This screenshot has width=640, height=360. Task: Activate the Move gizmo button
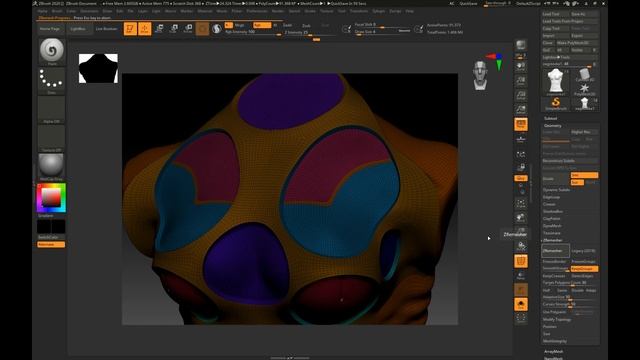coord(159,29)
